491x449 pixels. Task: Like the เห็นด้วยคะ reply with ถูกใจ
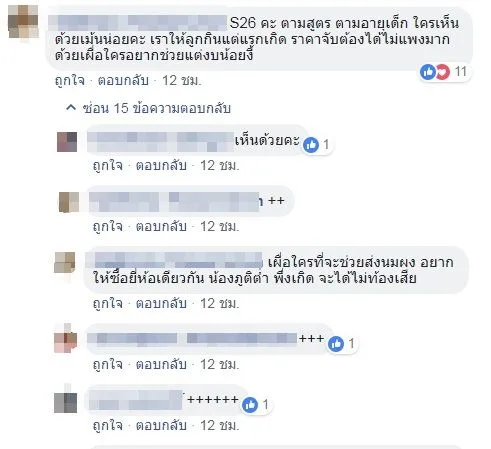pos(108,166)
